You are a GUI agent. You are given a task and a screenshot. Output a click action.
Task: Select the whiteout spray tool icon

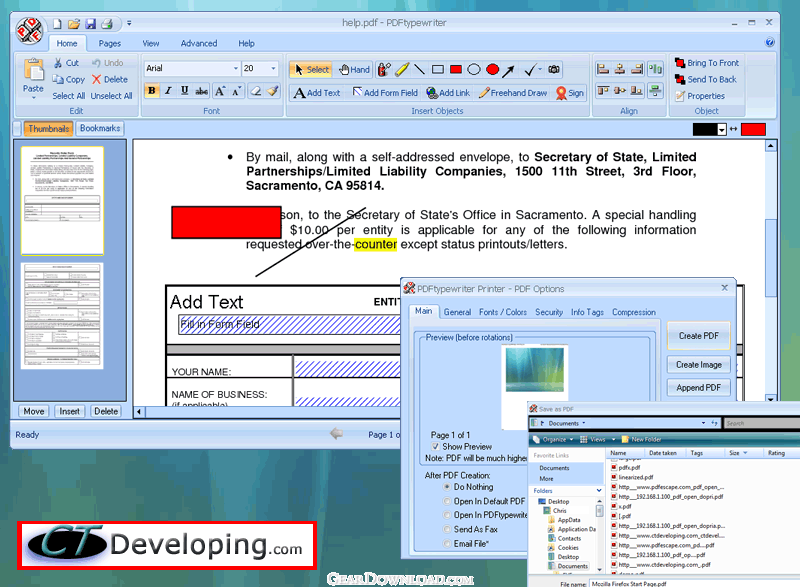point(384,69)
